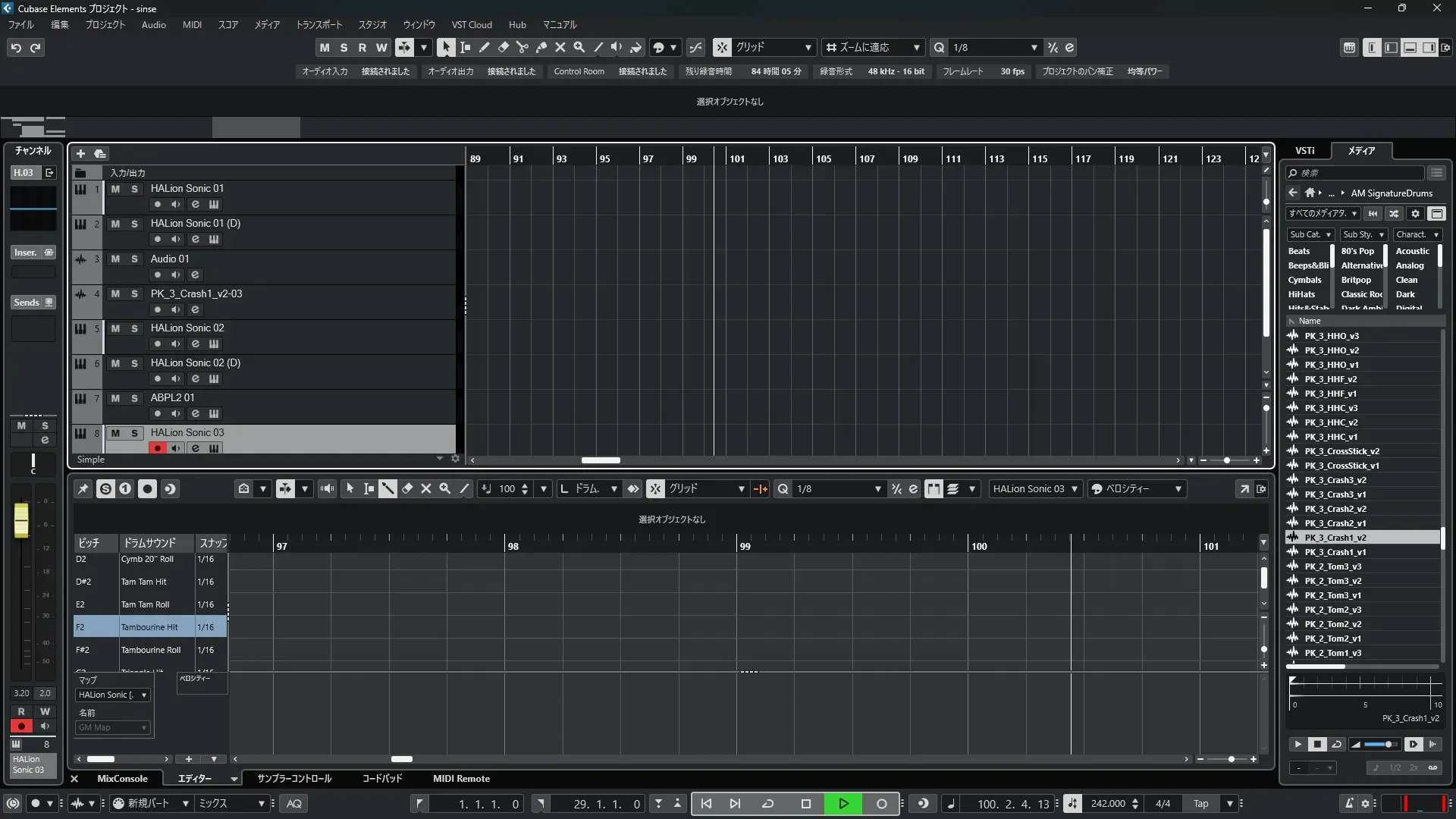Click the Undo arrow icon

(15, 48)
